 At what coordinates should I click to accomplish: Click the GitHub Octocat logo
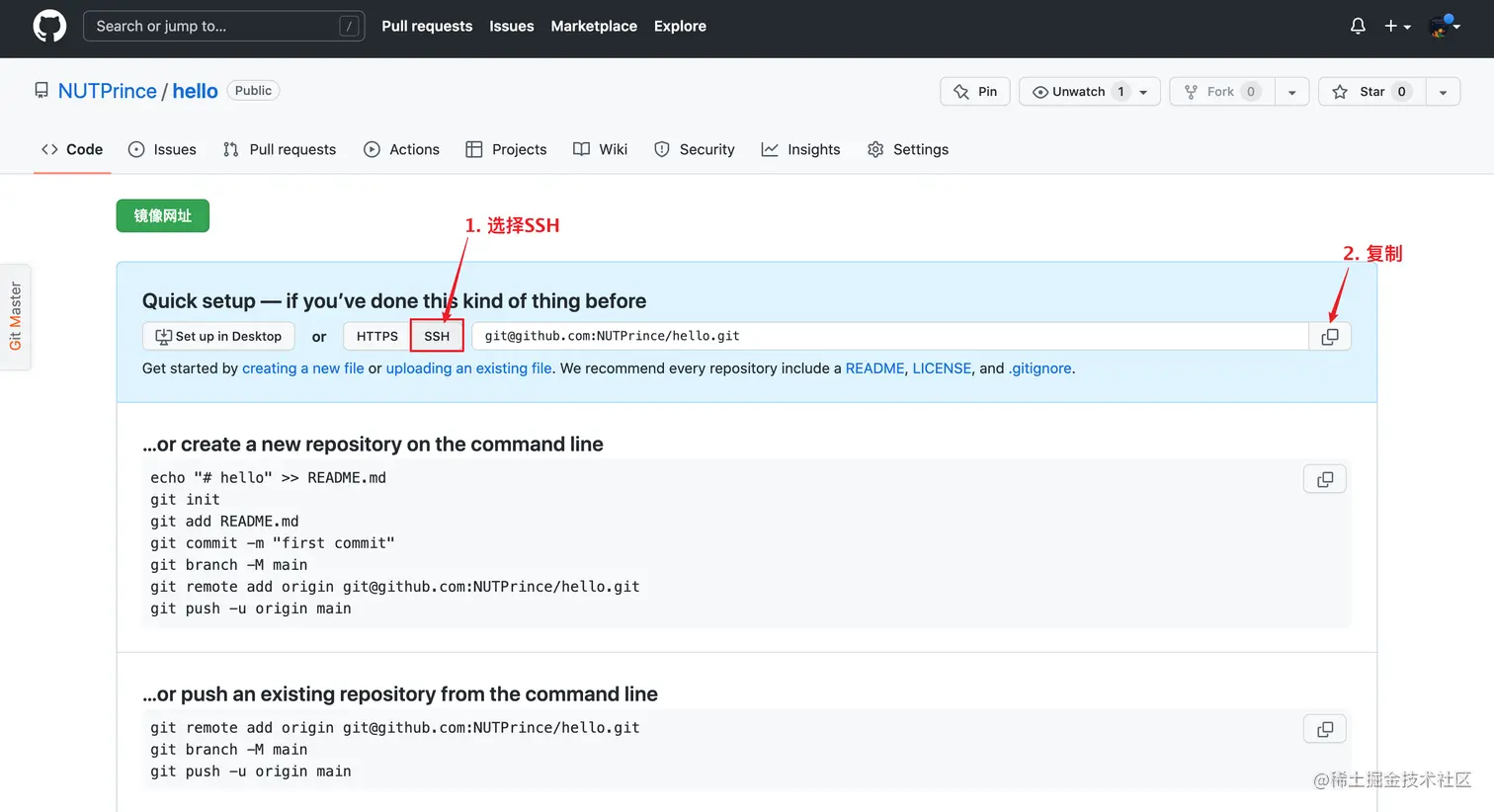[x=49, y=27]
